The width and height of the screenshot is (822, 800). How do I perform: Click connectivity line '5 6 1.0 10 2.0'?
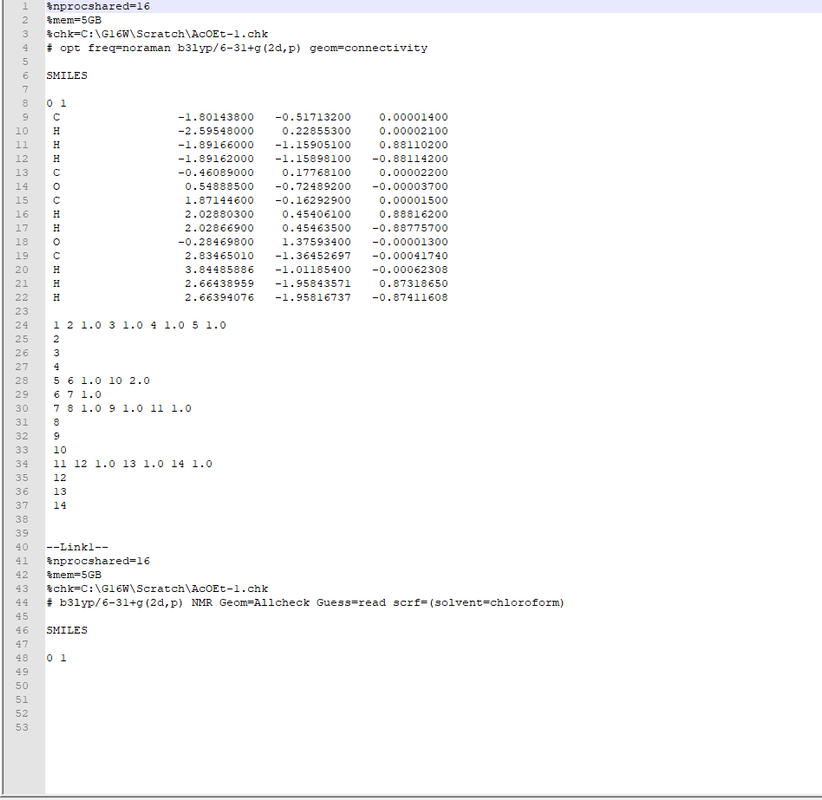click(101, 381)
